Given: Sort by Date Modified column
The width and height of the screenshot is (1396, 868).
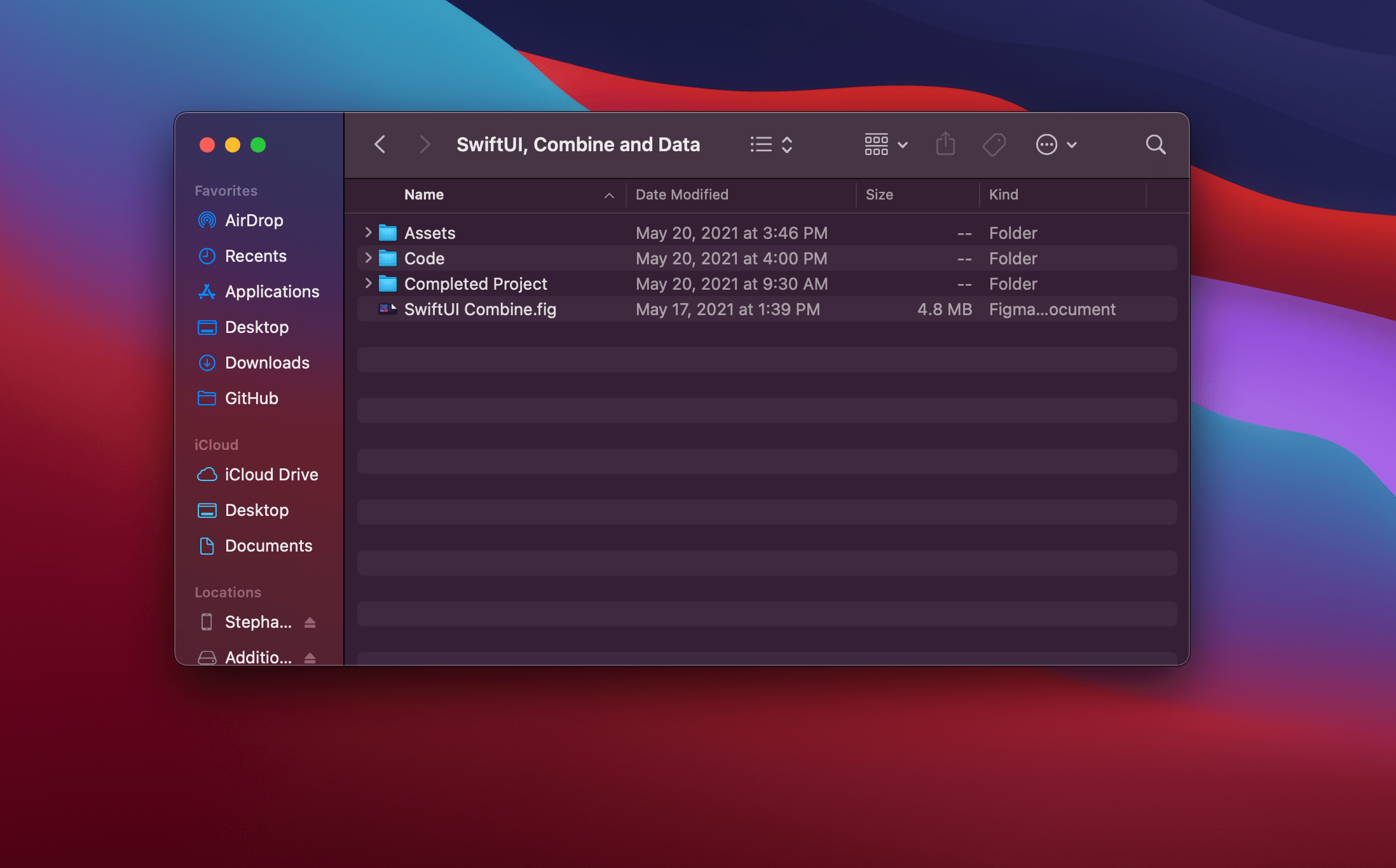Looking at the screenshot, I should point(681,194).
